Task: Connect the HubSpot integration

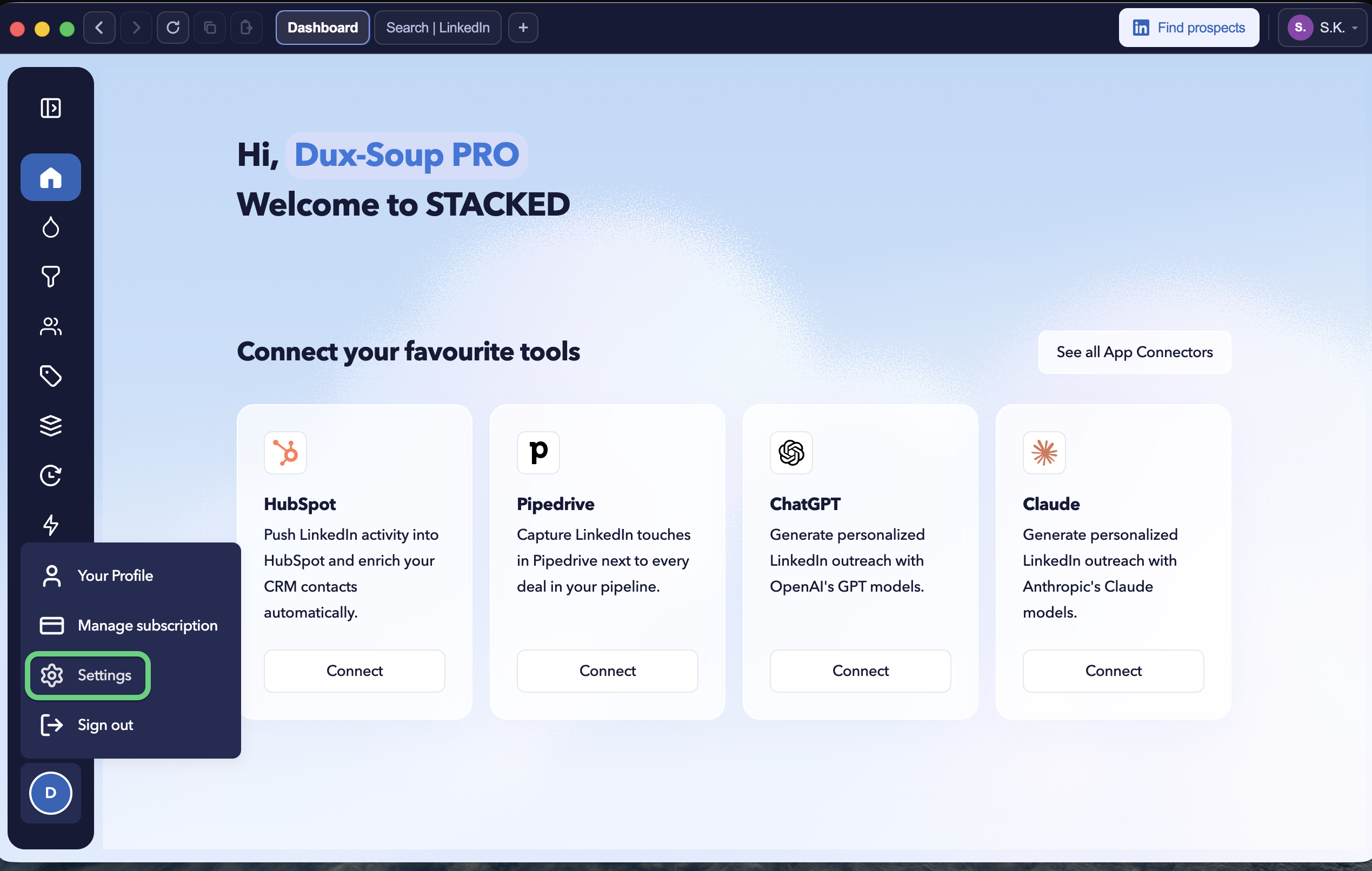Action: [355, 671]
